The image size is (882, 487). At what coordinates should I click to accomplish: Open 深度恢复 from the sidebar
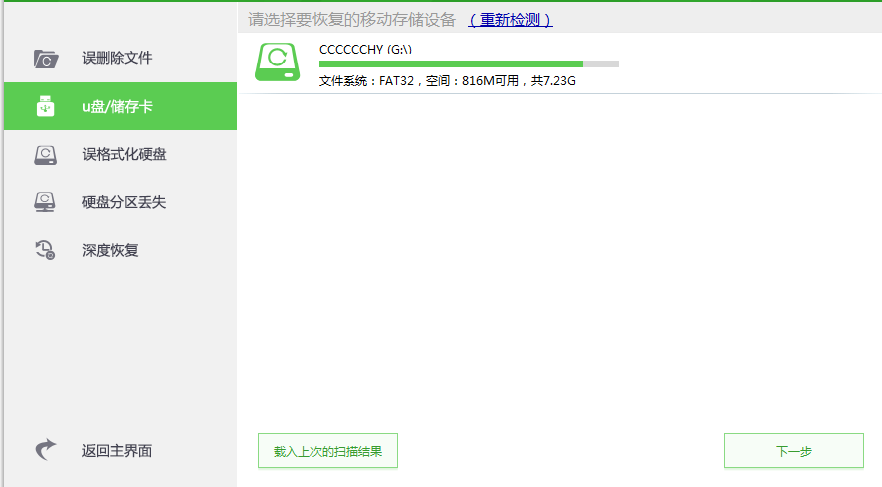pyautogui.click(x=110, y=251)
